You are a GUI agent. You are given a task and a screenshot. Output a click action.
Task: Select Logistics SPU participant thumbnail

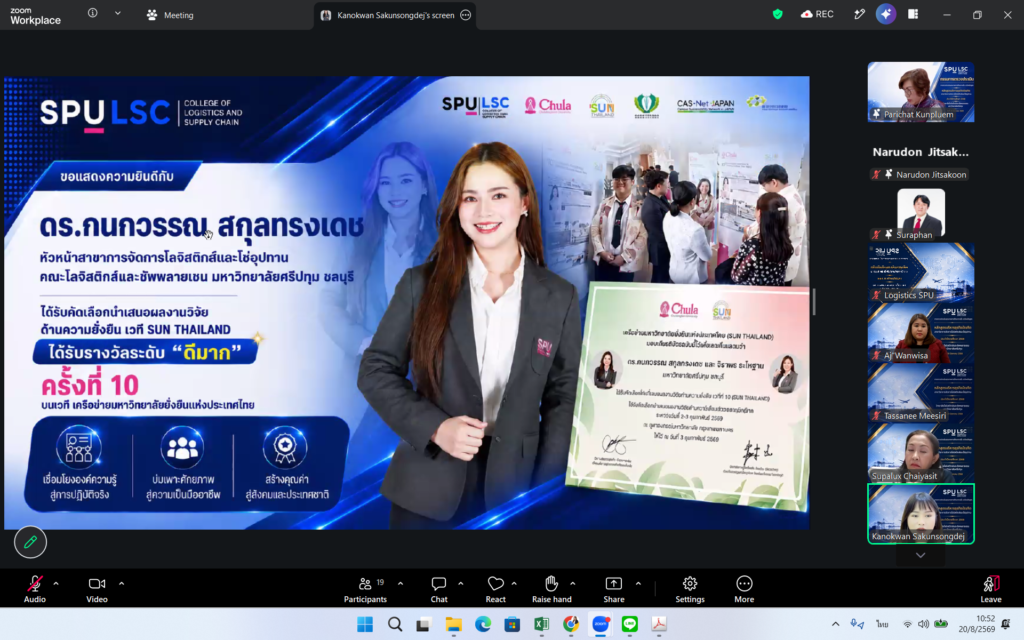(x=921, y=273)
